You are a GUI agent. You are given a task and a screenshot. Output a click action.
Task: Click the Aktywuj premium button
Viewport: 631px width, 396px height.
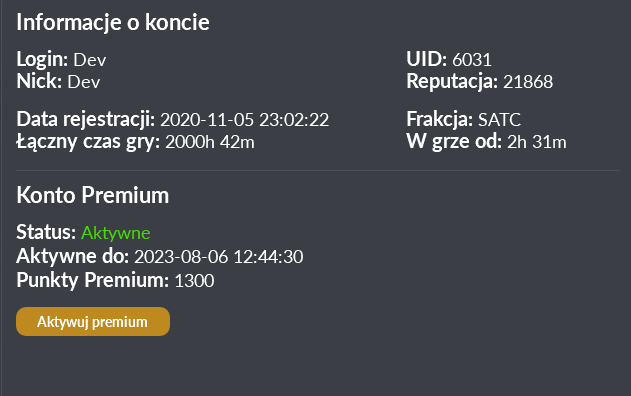coord(93,322)
